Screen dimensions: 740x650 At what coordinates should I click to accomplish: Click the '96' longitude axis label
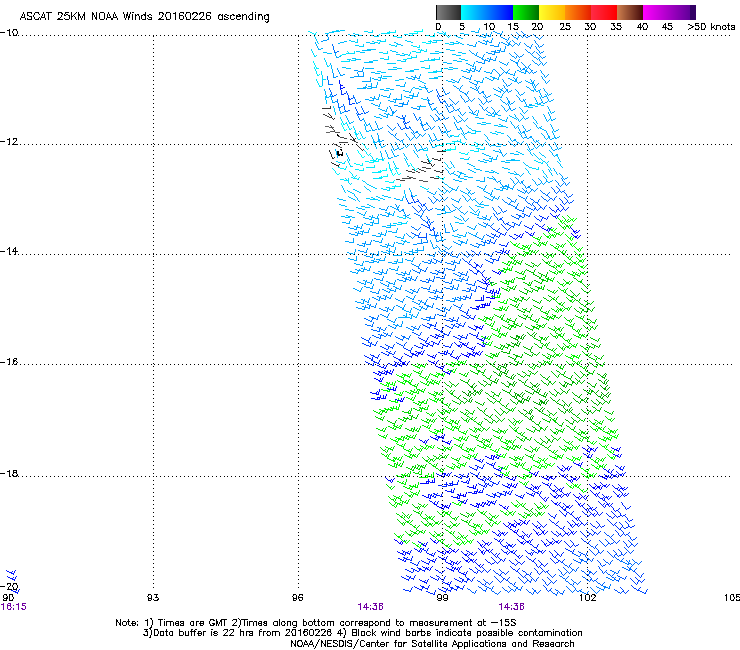[x=297, y=598]
